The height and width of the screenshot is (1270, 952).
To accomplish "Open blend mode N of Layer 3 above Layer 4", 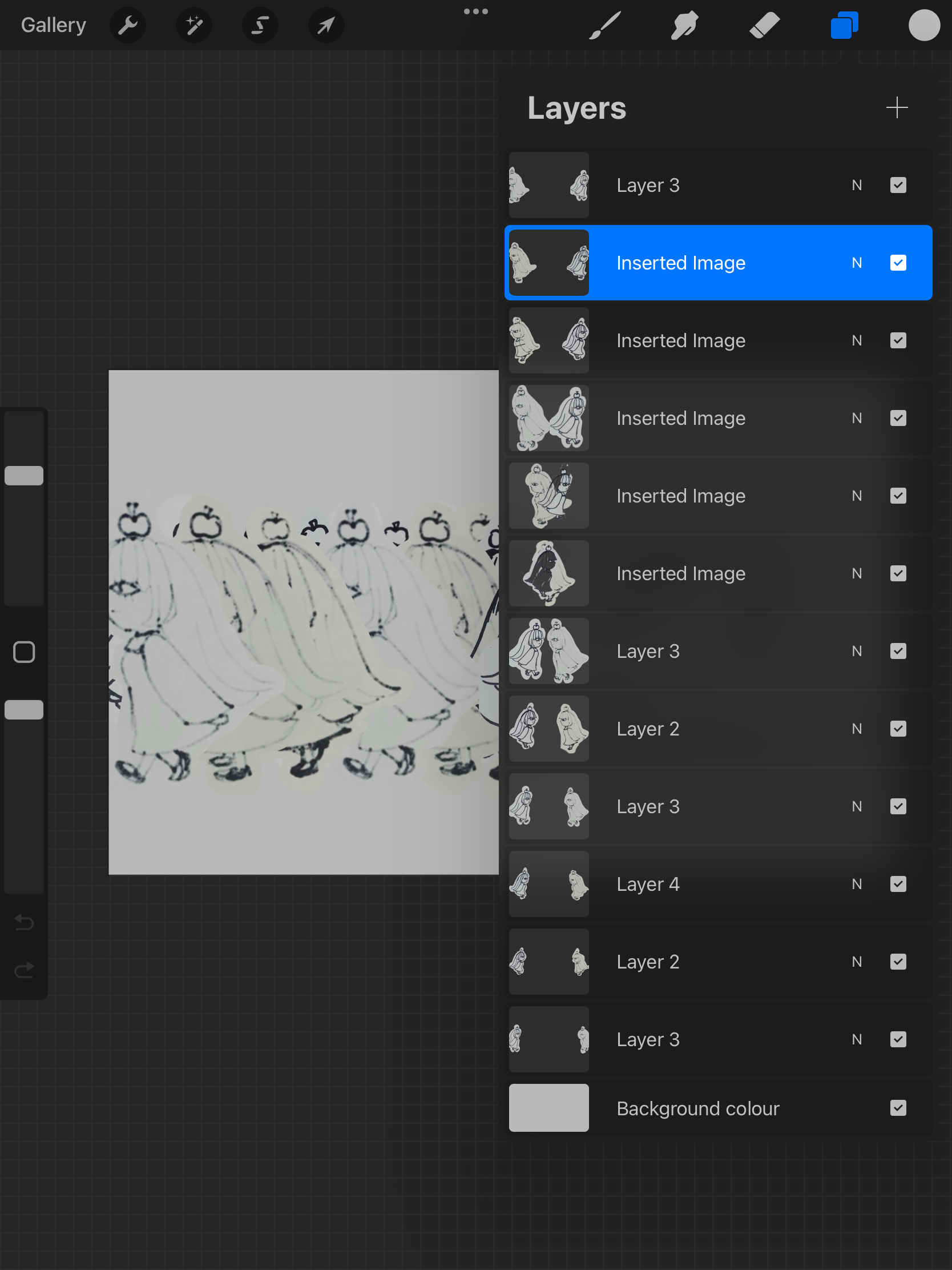I will click(857, 806).
